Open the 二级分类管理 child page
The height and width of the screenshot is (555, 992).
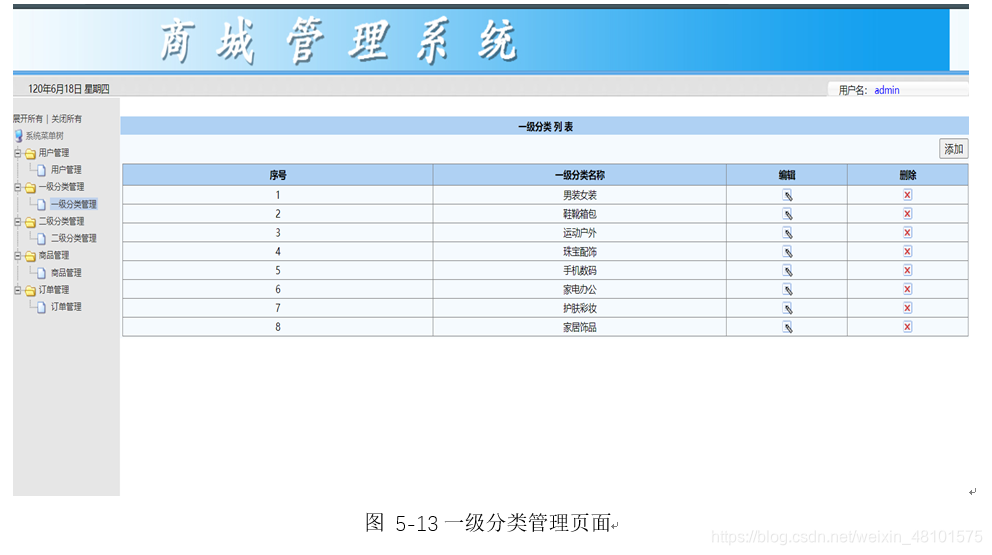point(74,238)
